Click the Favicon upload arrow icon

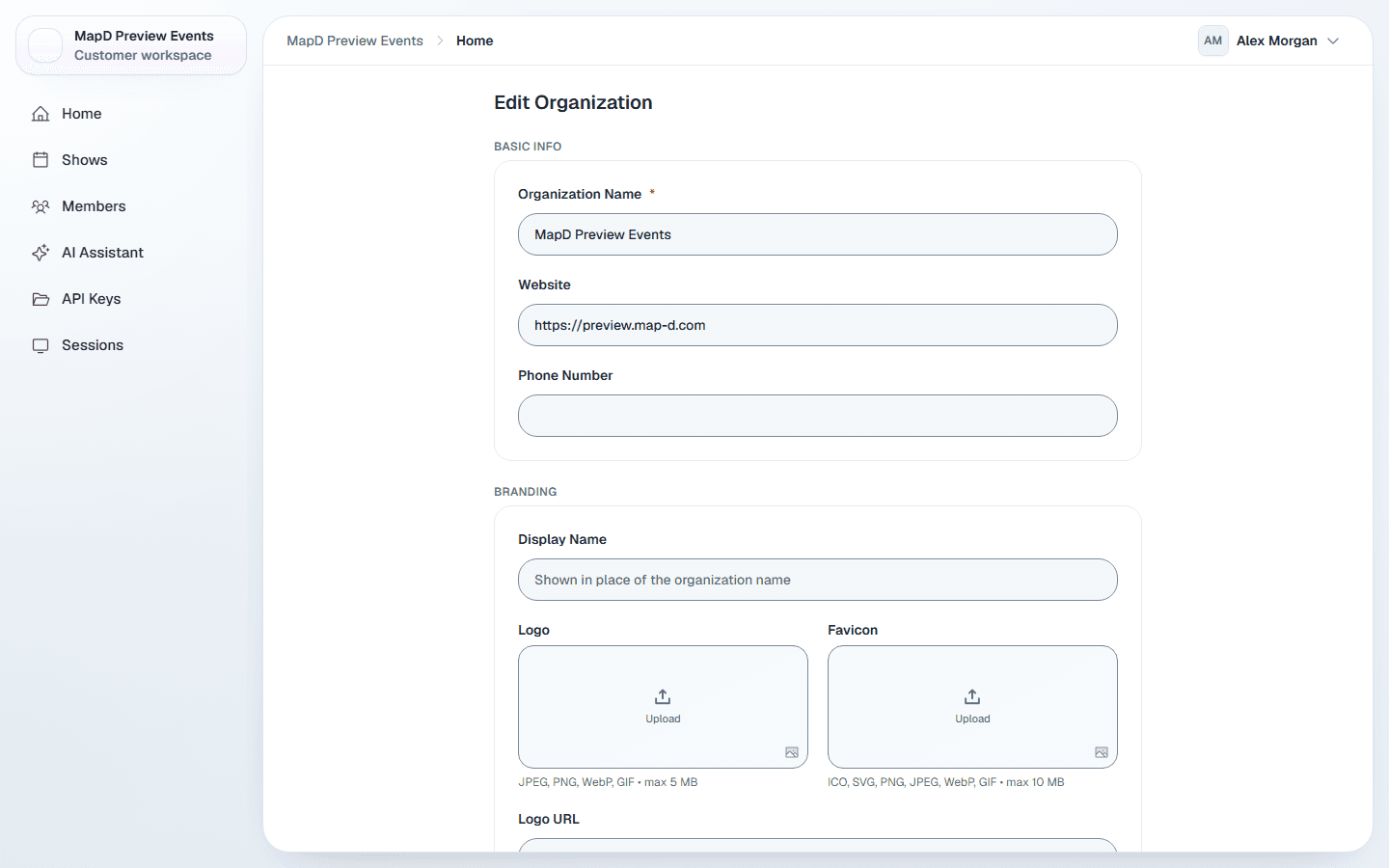972,696
